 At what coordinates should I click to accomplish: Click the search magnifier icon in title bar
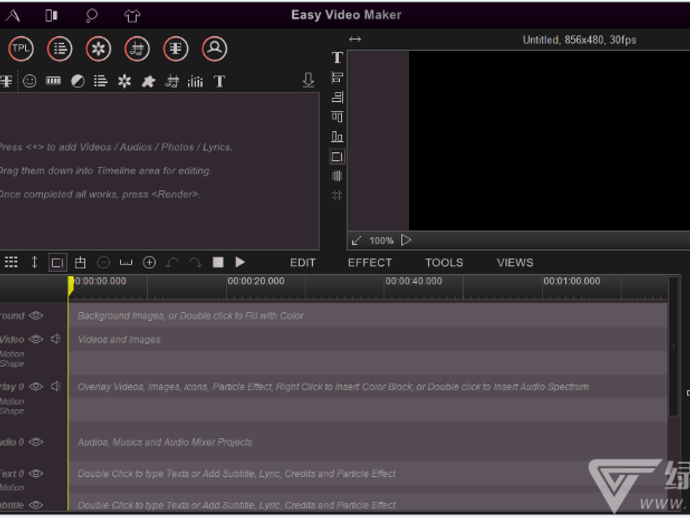pyautogui.click(x=91, y=15)
